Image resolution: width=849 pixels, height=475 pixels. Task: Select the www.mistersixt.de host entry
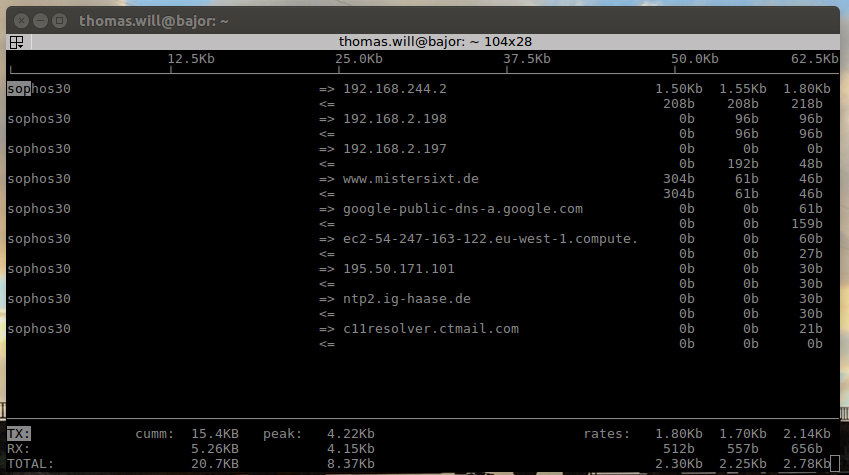click(x=410, y=179)
